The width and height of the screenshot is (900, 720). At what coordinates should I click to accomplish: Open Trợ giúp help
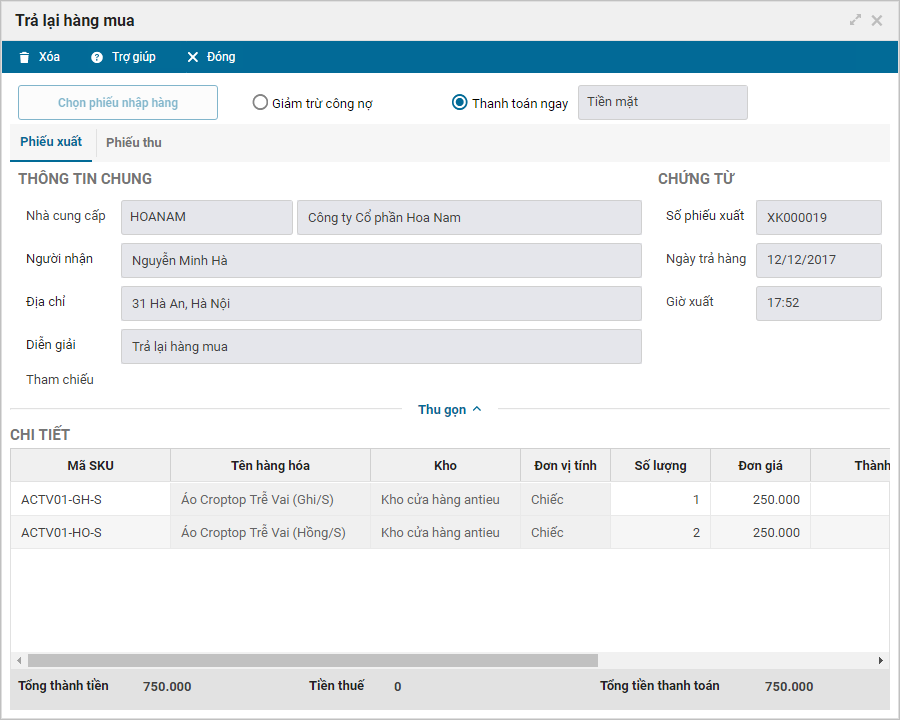click(134, 57)
